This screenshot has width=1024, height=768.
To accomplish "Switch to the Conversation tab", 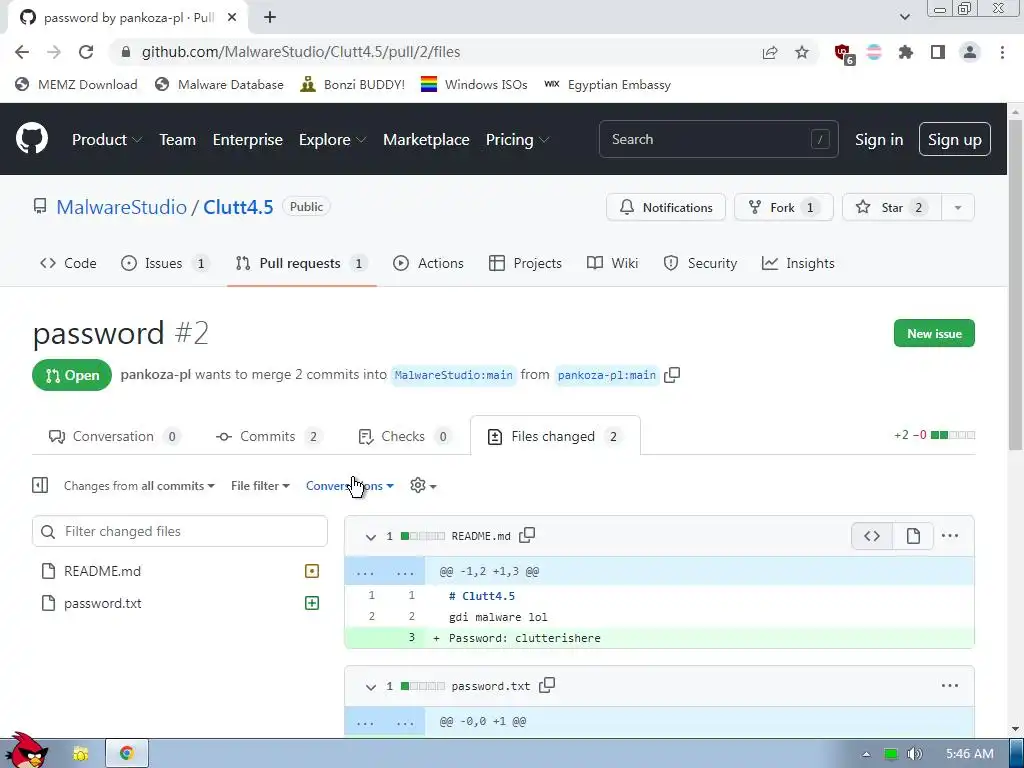I will [x=114, y=436].
